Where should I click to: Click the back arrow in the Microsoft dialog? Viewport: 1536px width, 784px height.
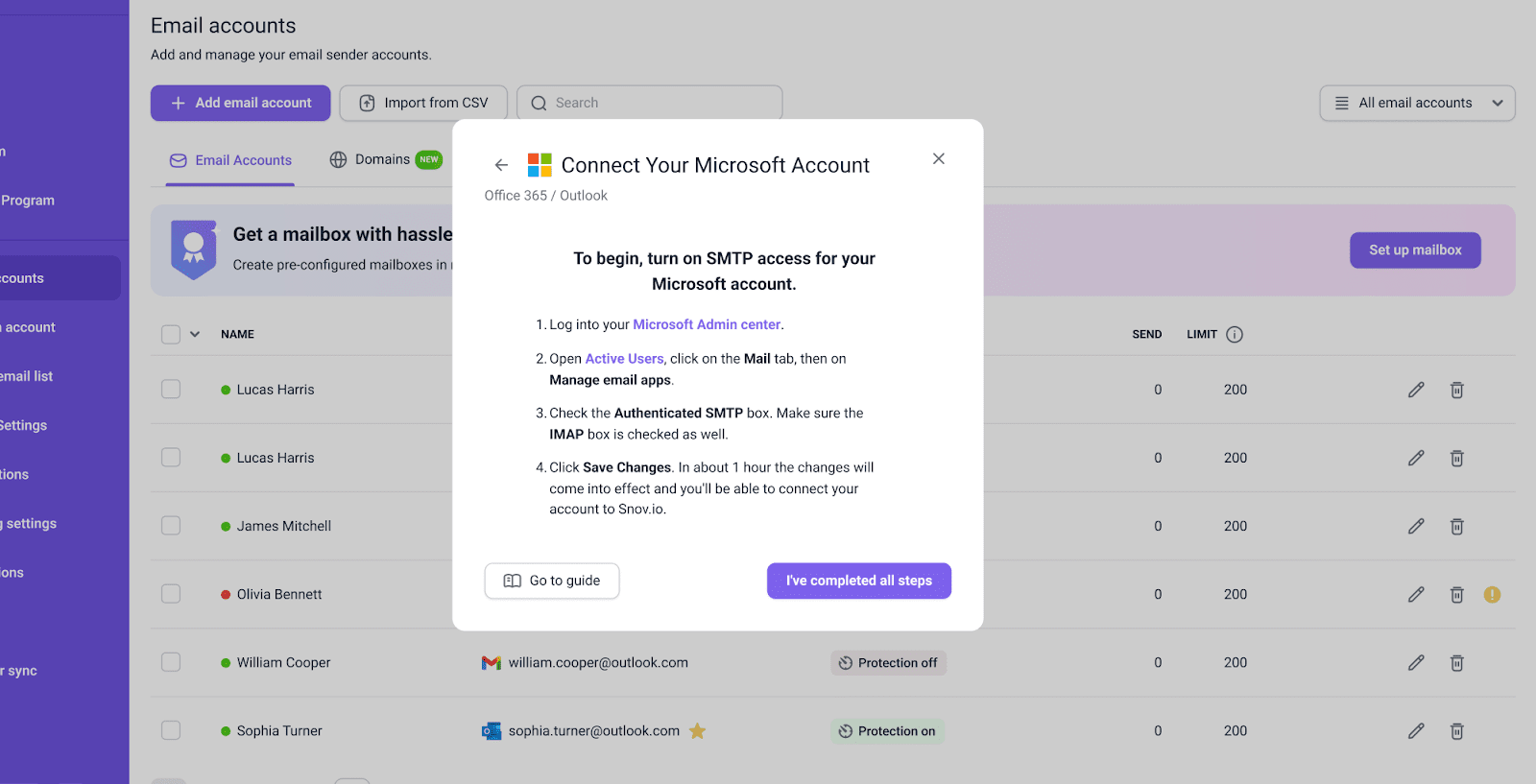pyautogui.click(x=501, y=165)
